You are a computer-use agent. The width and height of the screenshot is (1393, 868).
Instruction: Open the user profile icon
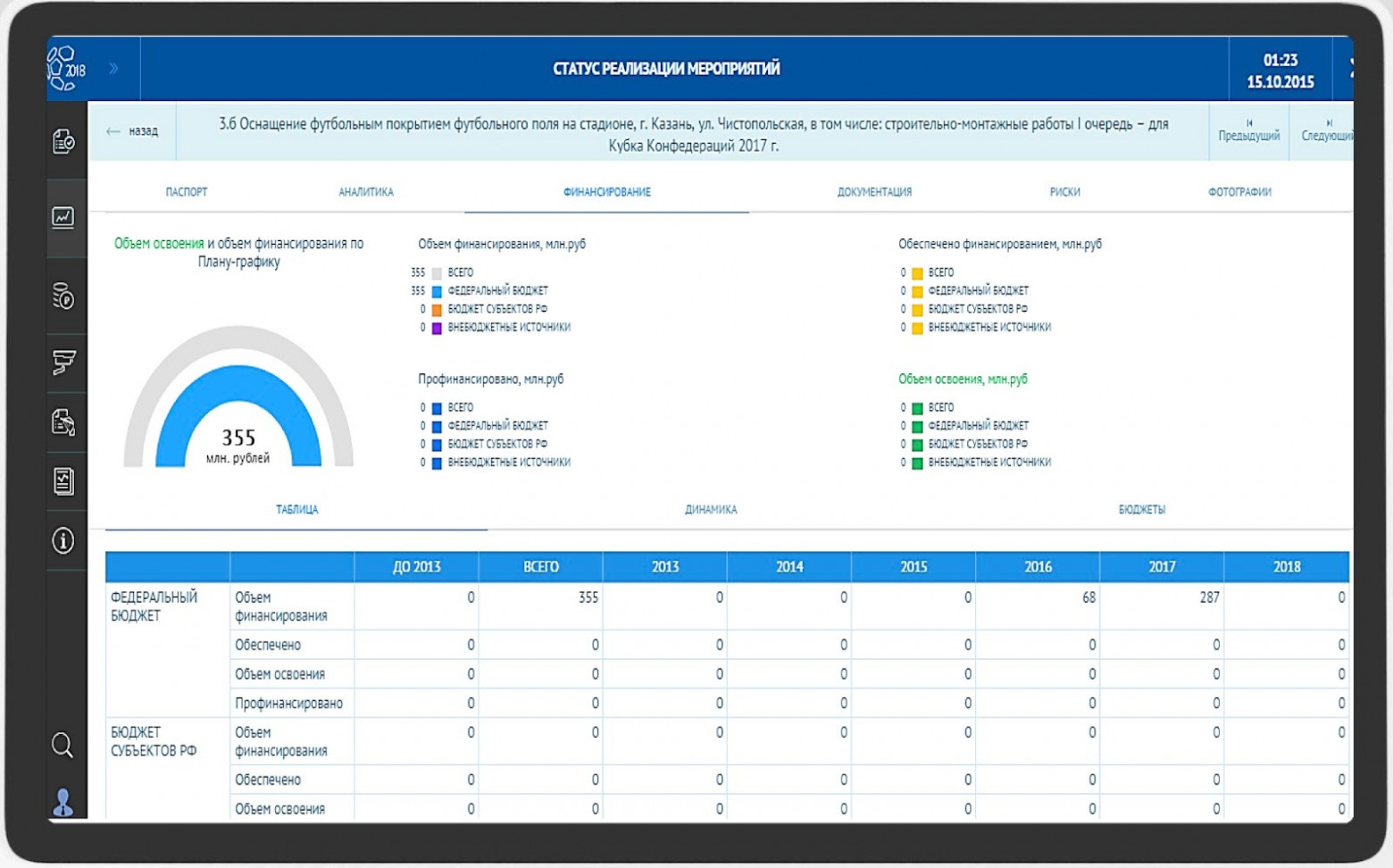[63, 803]
